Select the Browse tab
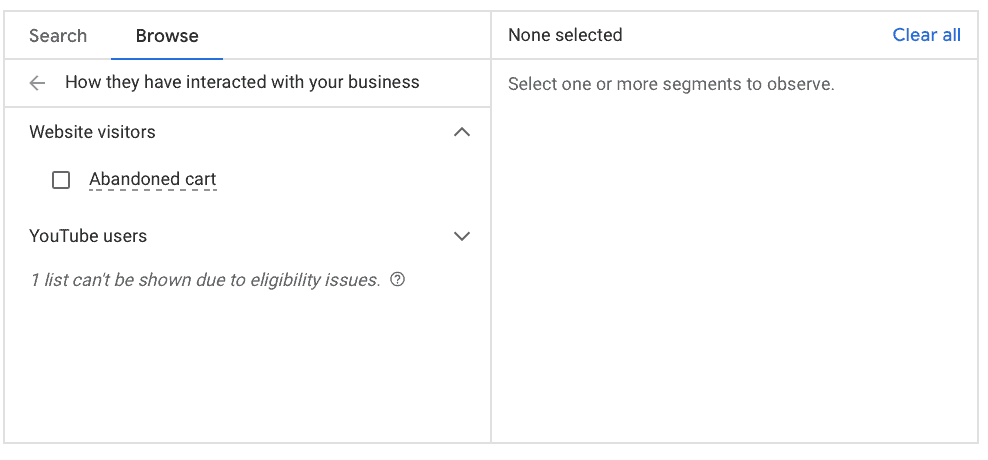This screenshot has width=988, height=460. tap(167, 36)
